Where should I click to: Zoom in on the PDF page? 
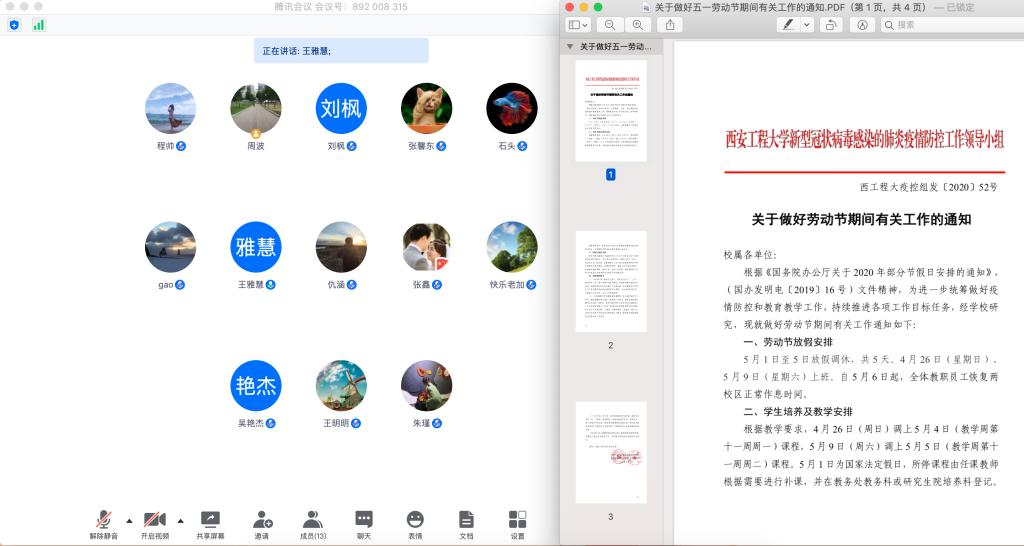click(x=637, y=25)
